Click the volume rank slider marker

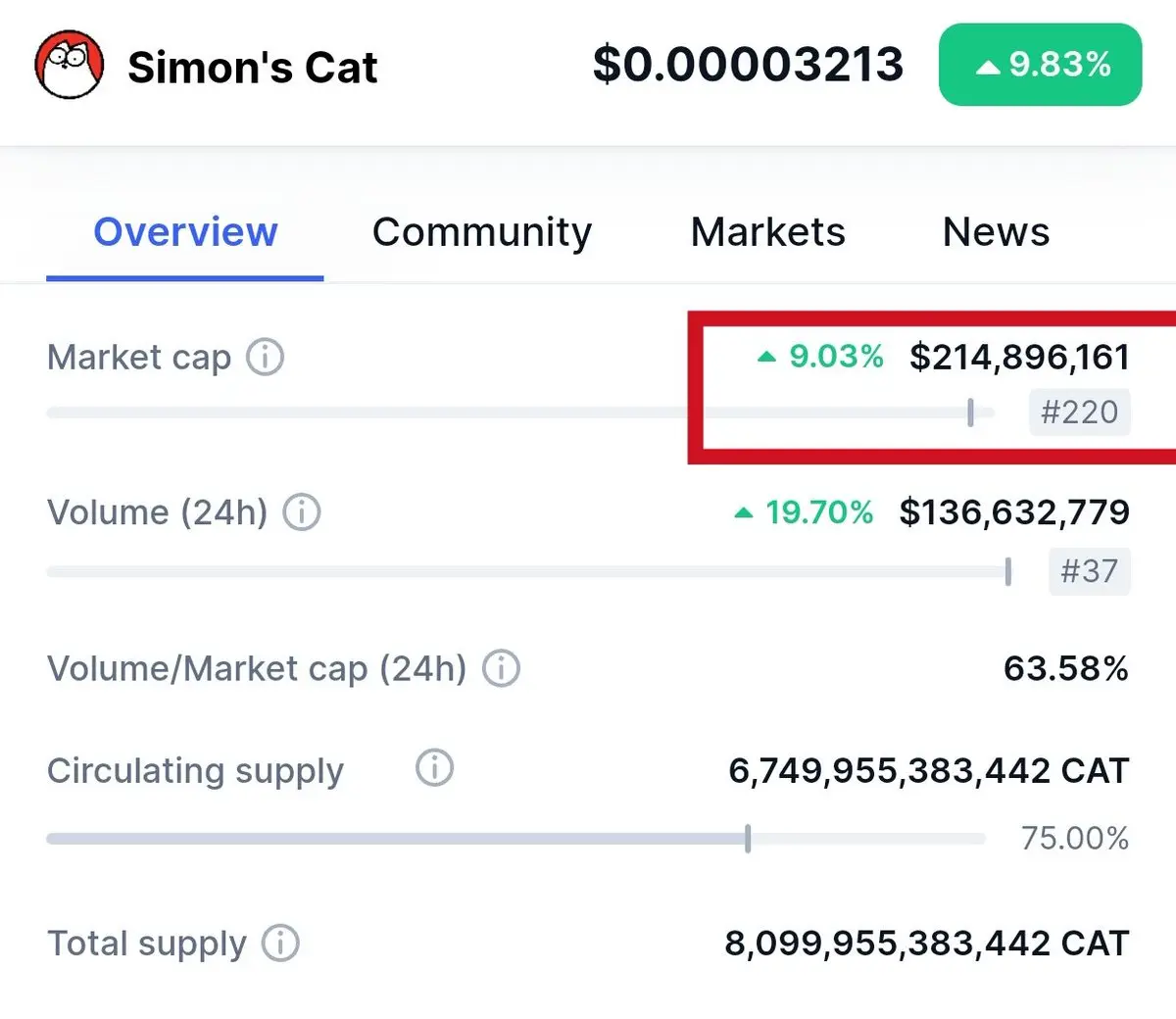tap(1007, 571)
